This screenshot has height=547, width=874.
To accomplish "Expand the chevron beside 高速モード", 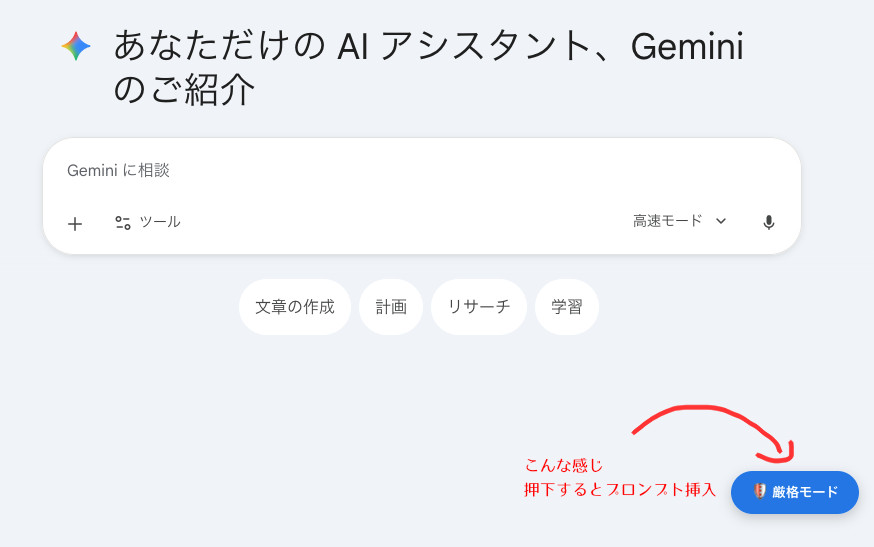I will 721,221.
